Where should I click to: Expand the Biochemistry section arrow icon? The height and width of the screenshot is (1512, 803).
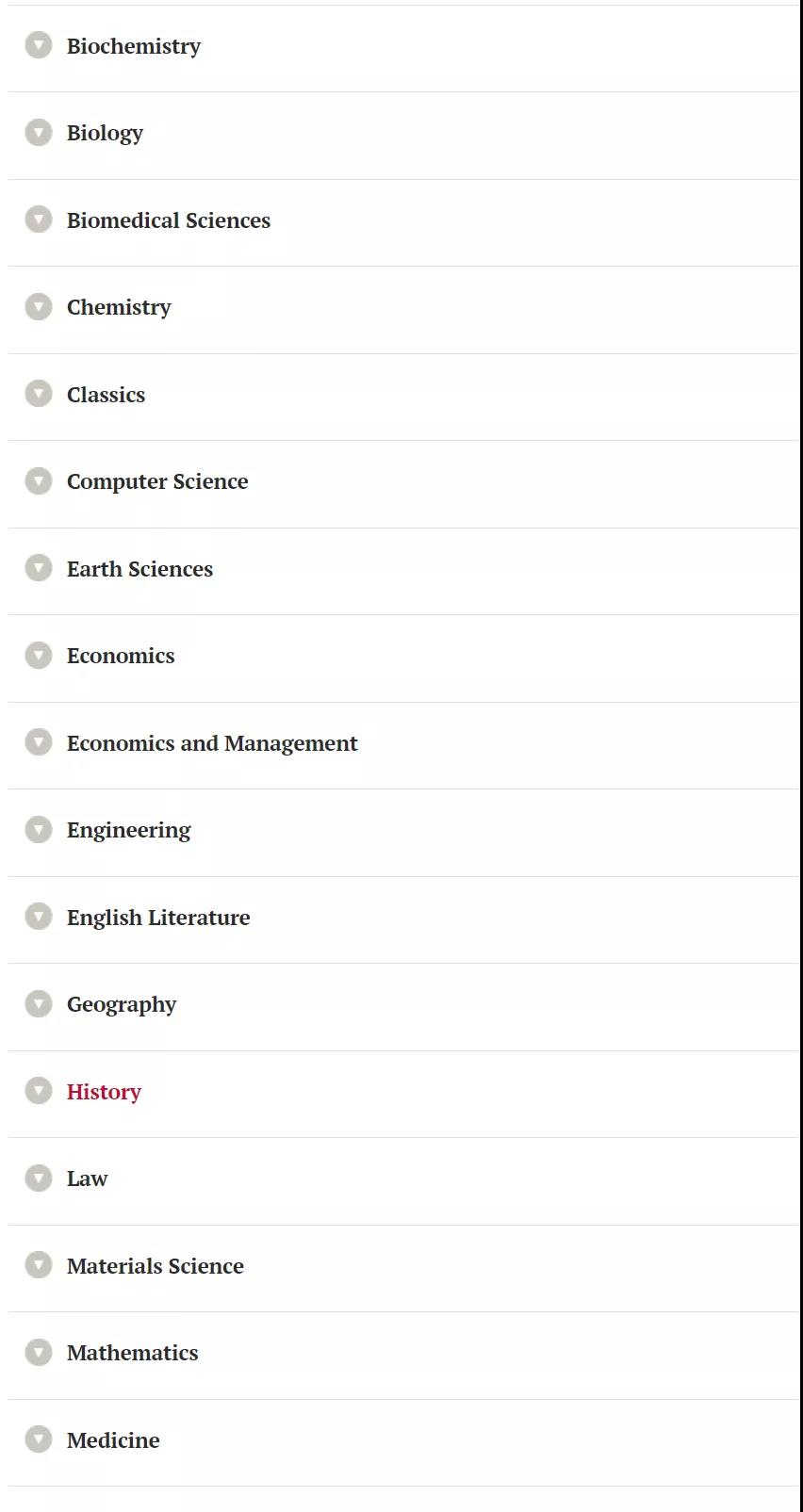(39, 44)
